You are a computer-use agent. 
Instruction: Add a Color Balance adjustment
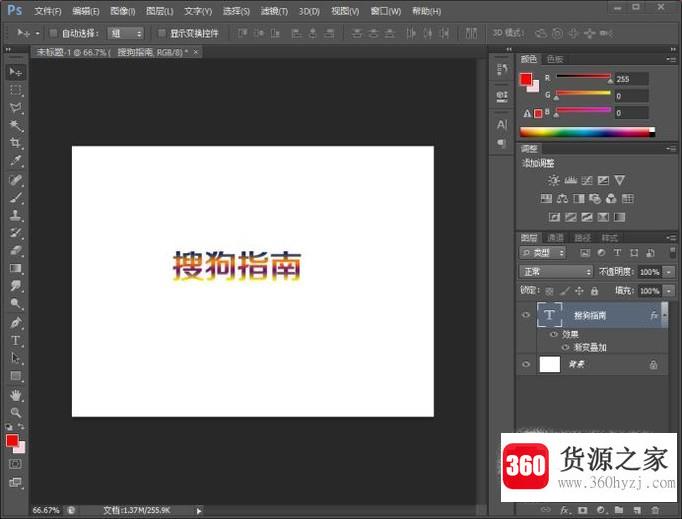562,199
